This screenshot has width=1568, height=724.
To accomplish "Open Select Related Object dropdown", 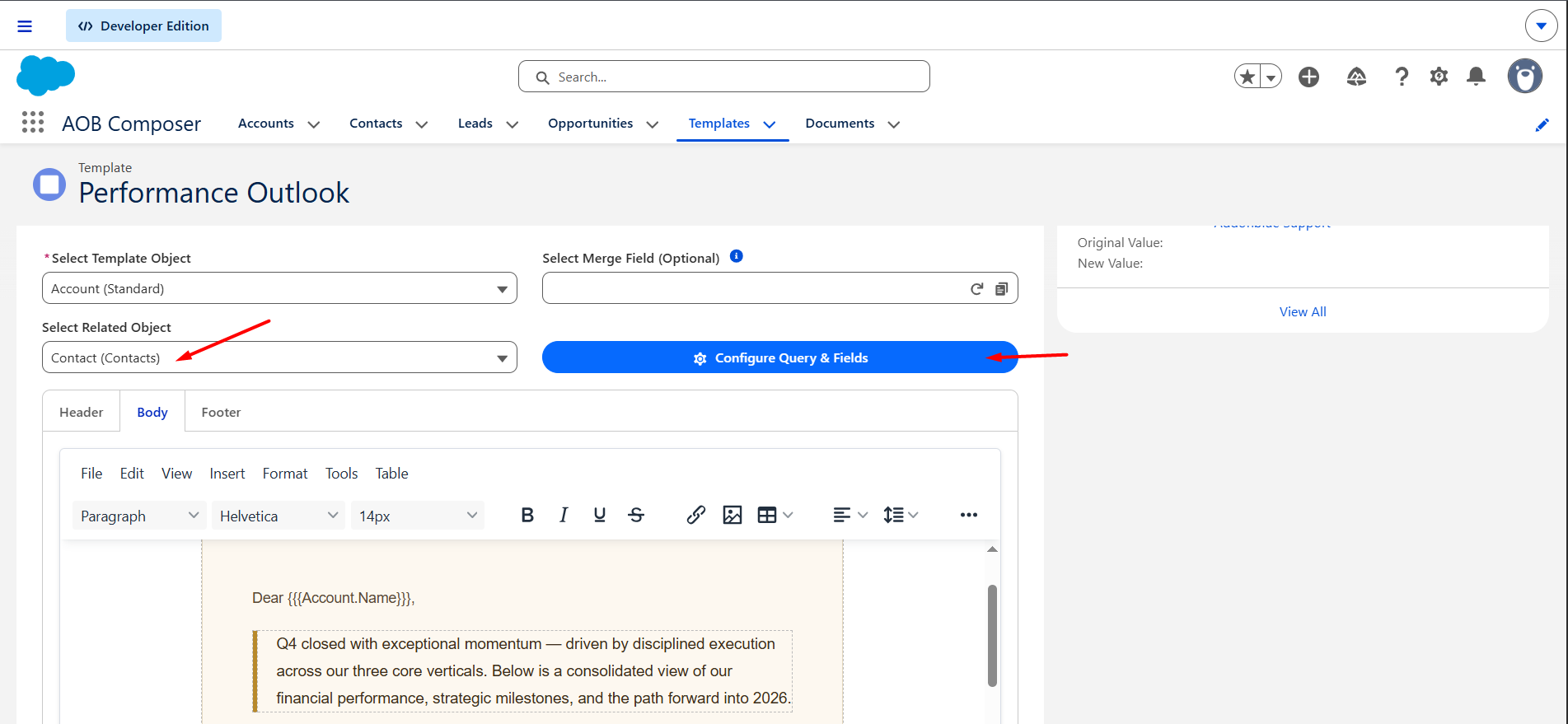I will point(279,357).
